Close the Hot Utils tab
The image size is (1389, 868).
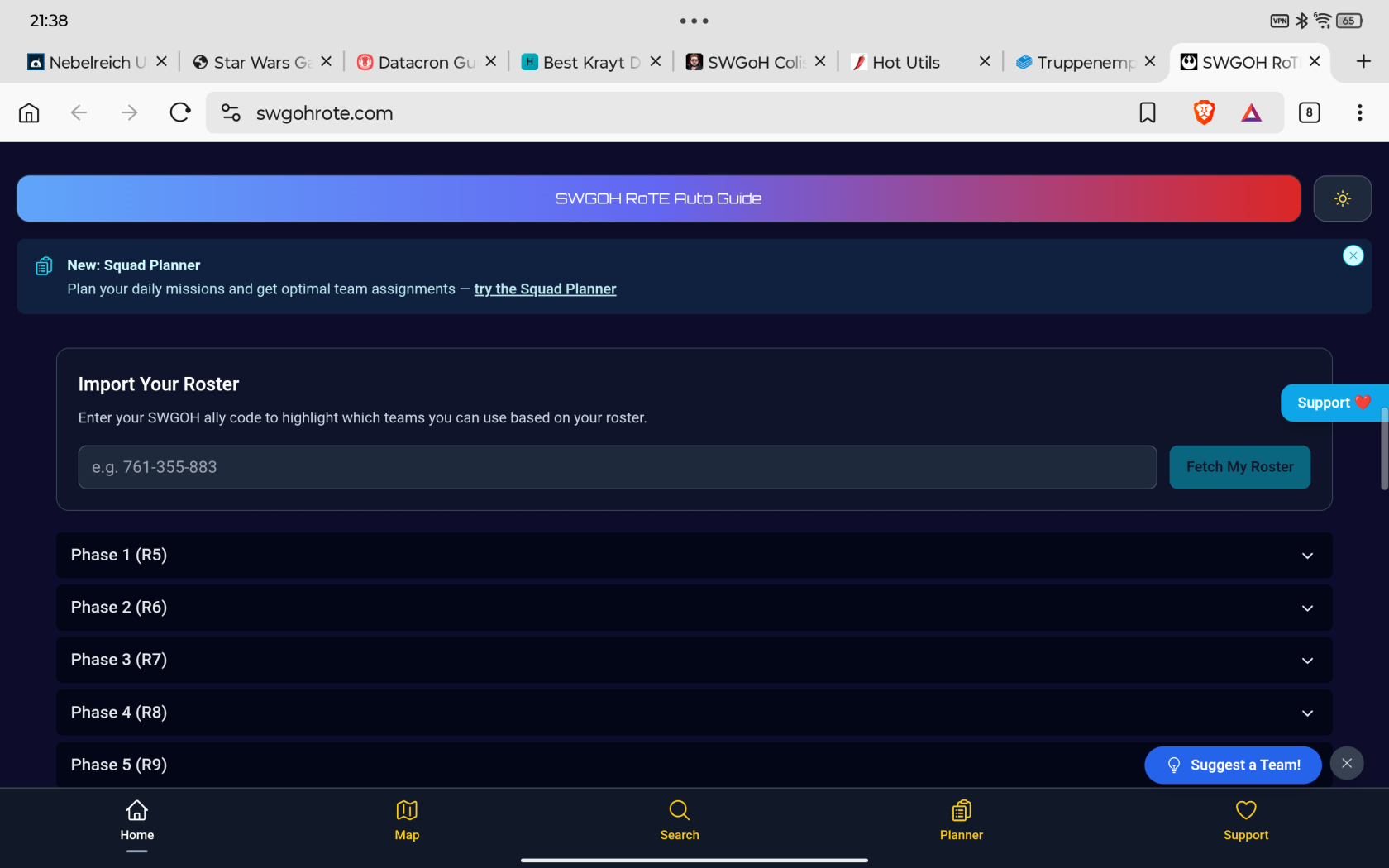[985, 61]
